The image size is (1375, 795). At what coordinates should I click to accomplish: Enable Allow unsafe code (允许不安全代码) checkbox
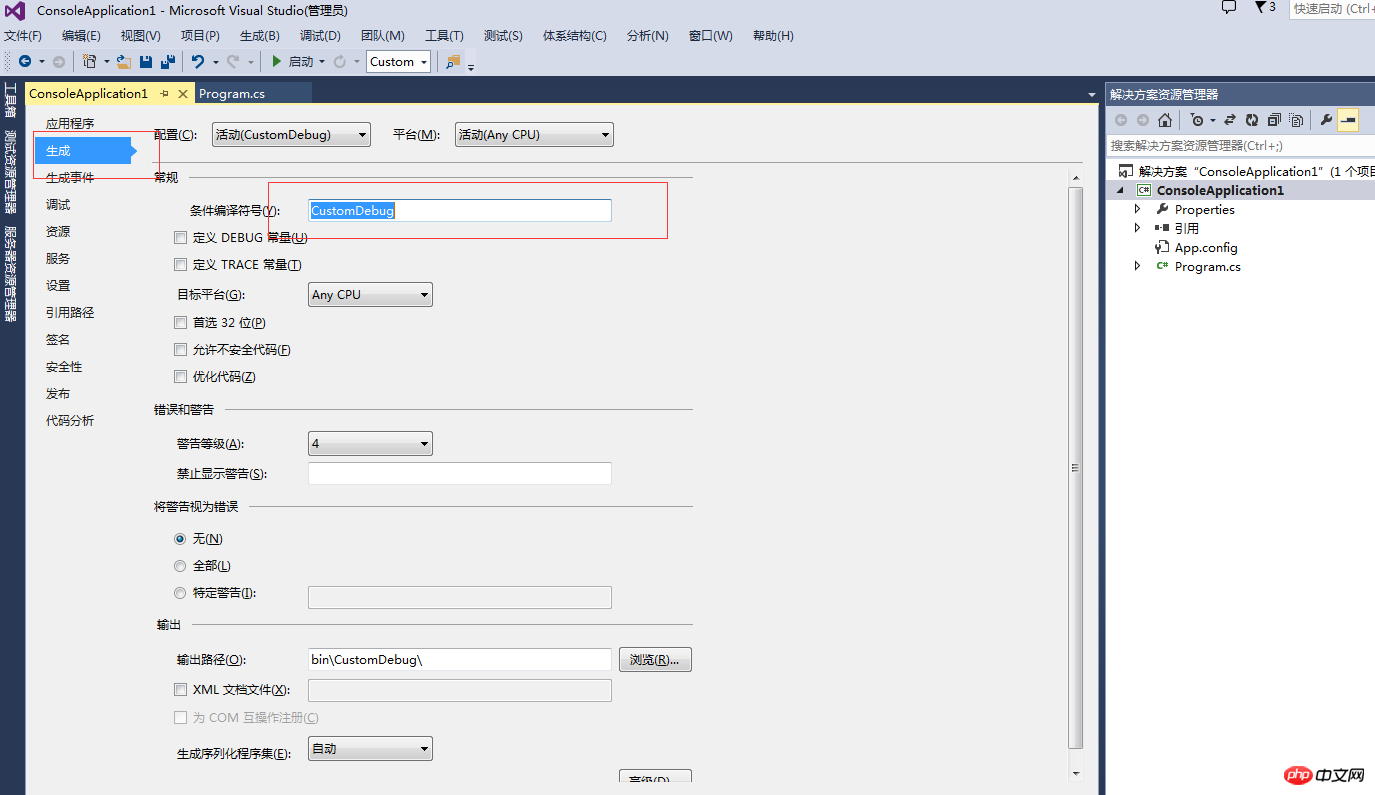coord(181,350)
